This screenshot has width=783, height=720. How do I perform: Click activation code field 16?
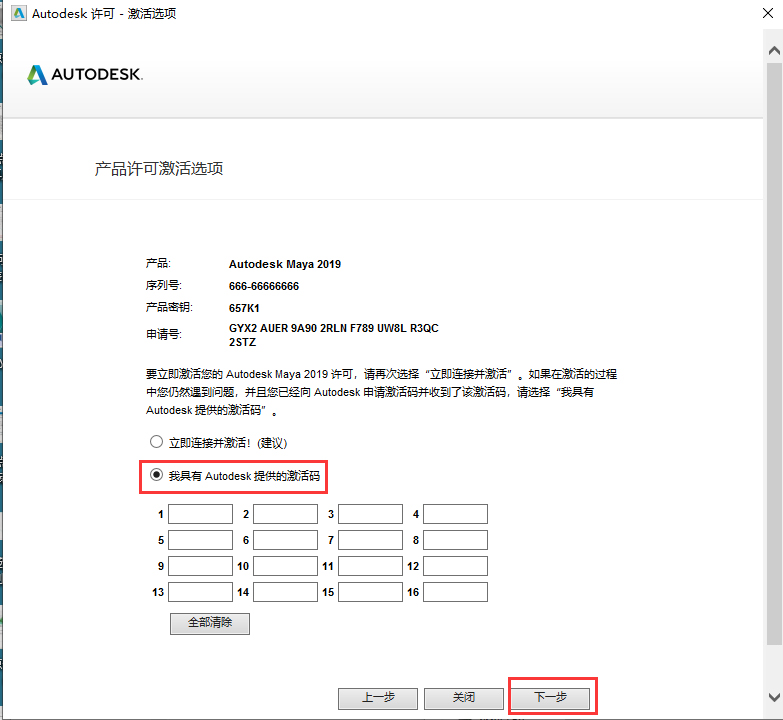click(x=455, y=592)
